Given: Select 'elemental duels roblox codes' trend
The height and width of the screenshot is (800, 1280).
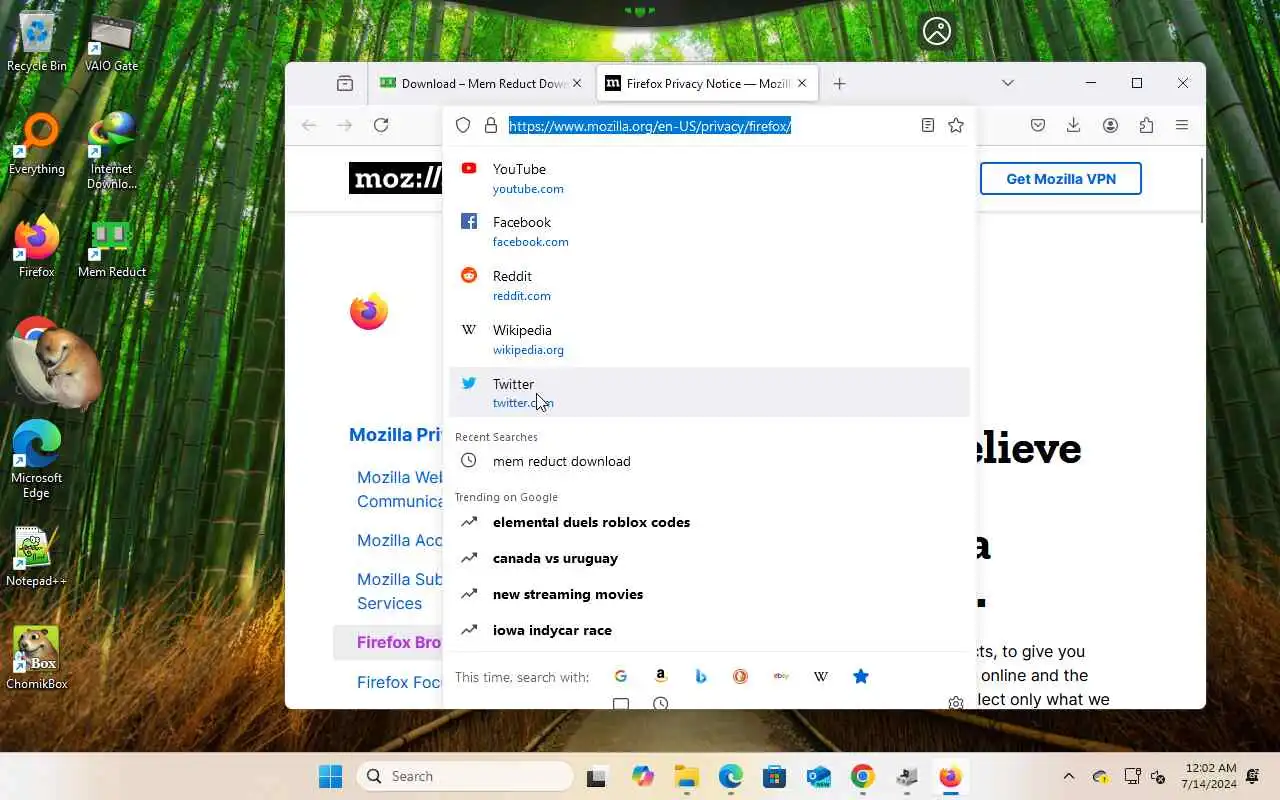Looking at the screenshot, I should (x=709, y=522).
